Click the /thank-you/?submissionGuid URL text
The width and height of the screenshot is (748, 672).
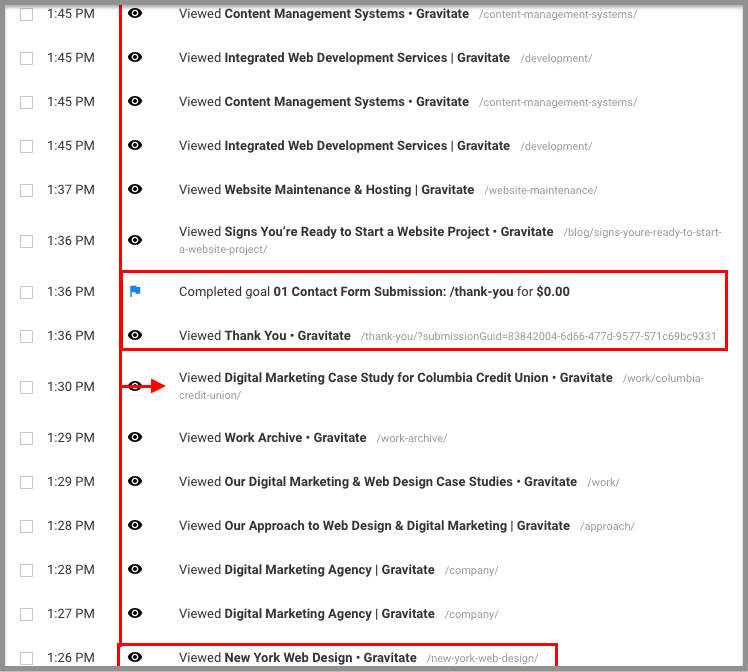[538, 336]
